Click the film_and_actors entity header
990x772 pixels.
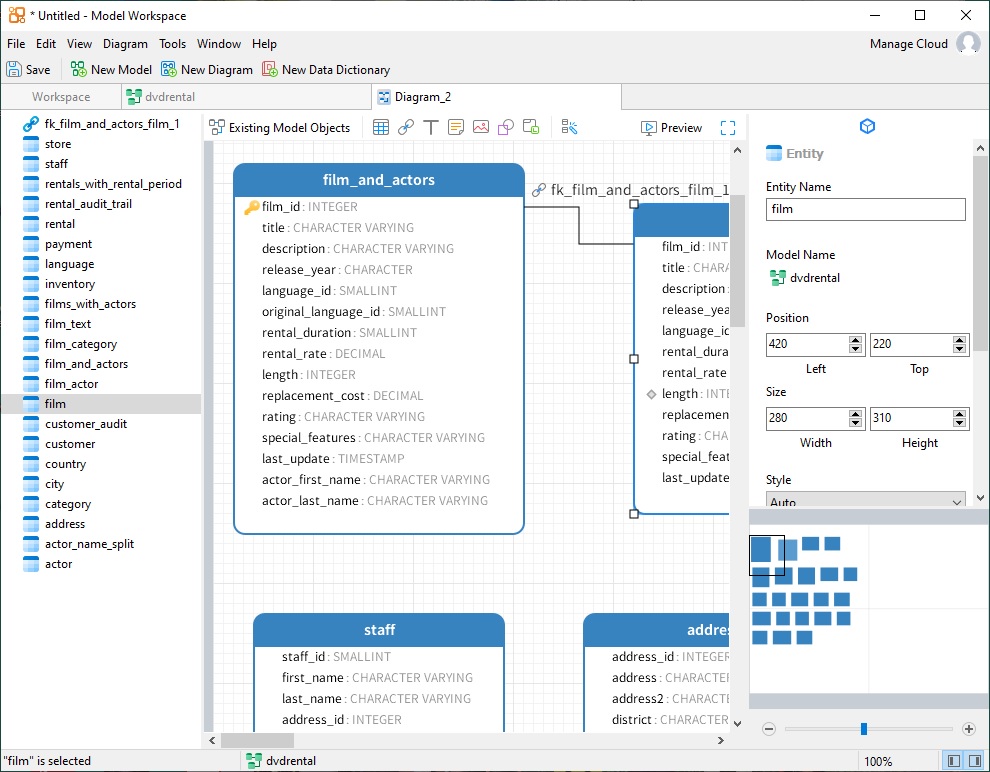point(379,180)
